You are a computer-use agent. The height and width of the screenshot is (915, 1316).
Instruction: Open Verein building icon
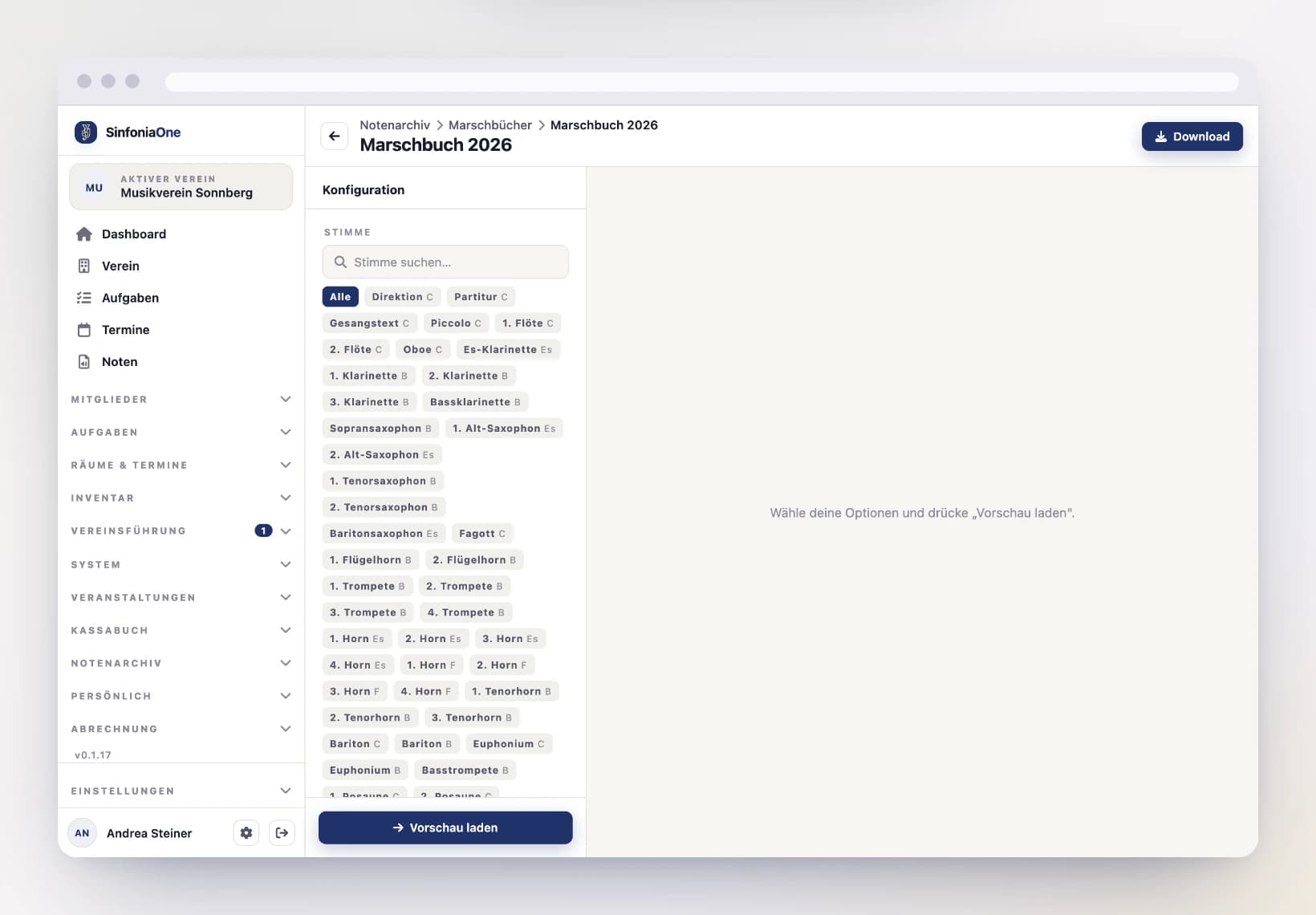84,266
